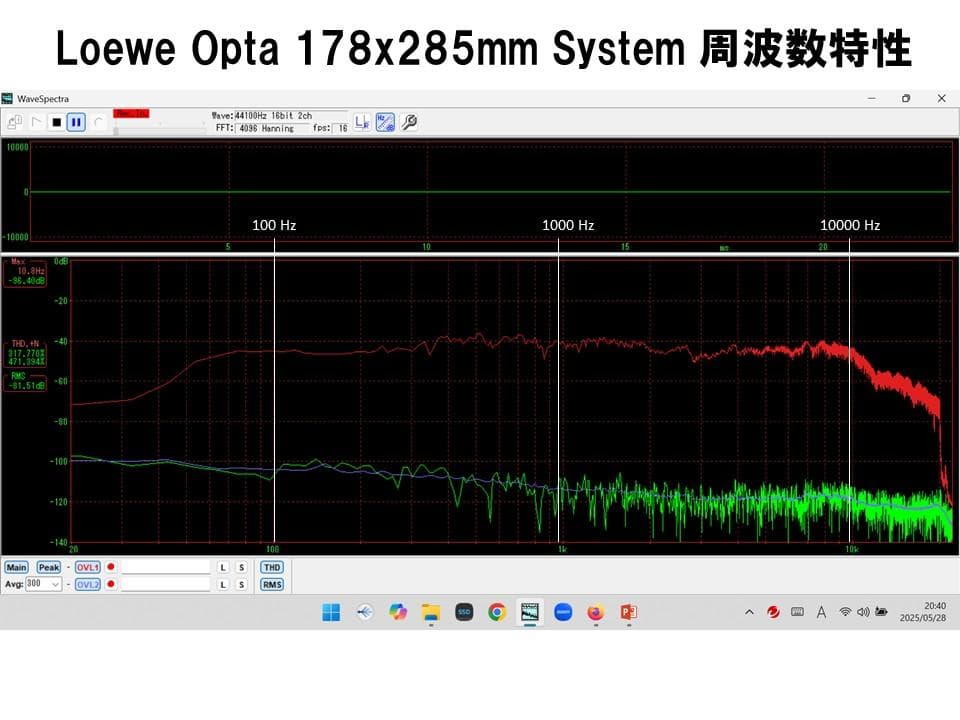960x720 pixels.
Task: Select the Main display mode
Action: pyautogui.click(x=17, y=567)
